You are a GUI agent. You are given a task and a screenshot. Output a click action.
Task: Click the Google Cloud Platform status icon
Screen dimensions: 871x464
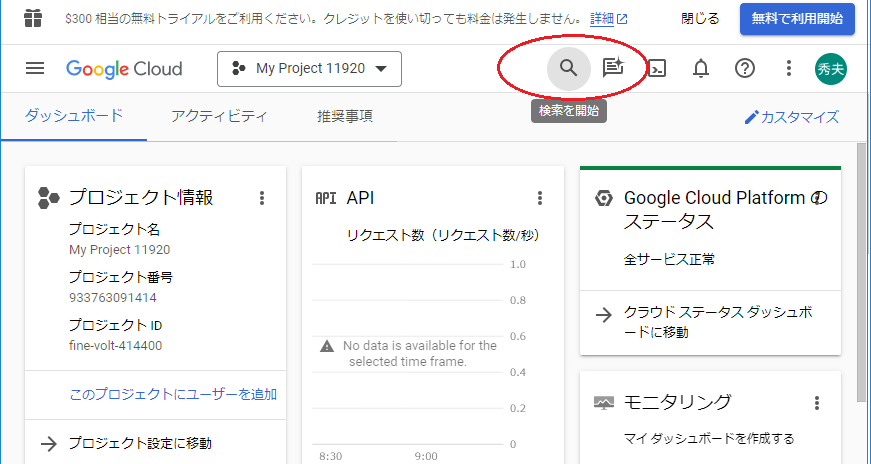604,198
